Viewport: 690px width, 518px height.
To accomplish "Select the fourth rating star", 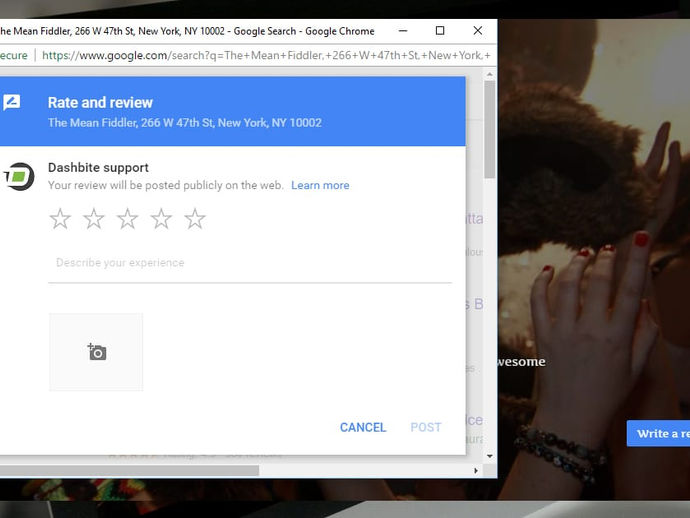I will pos(161,219).
